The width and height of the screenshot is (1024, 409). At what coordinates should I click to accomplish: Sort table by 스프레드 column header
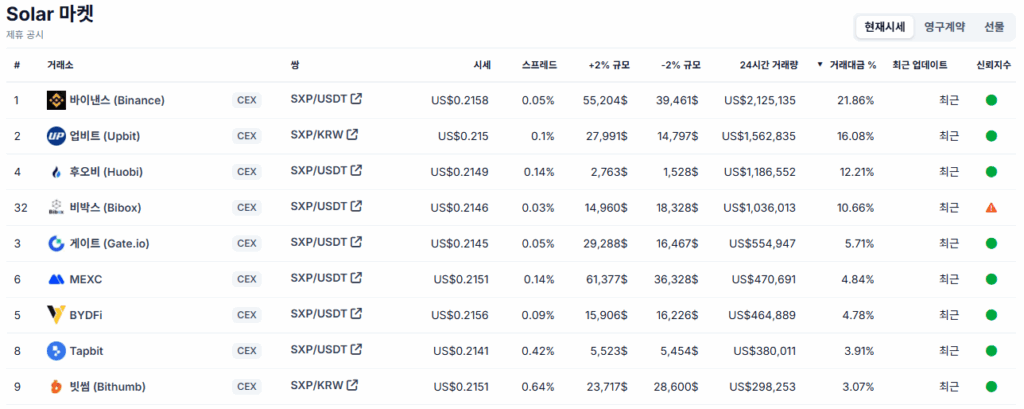coord(541,65)
